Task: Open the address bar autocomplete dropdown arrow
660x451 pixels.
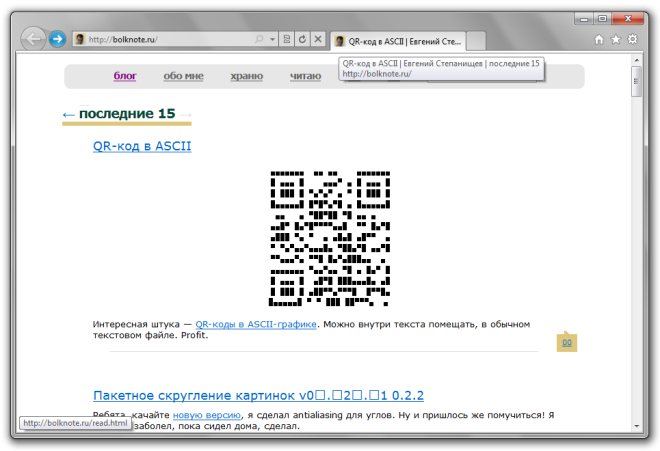Action: tap(272, 39)
